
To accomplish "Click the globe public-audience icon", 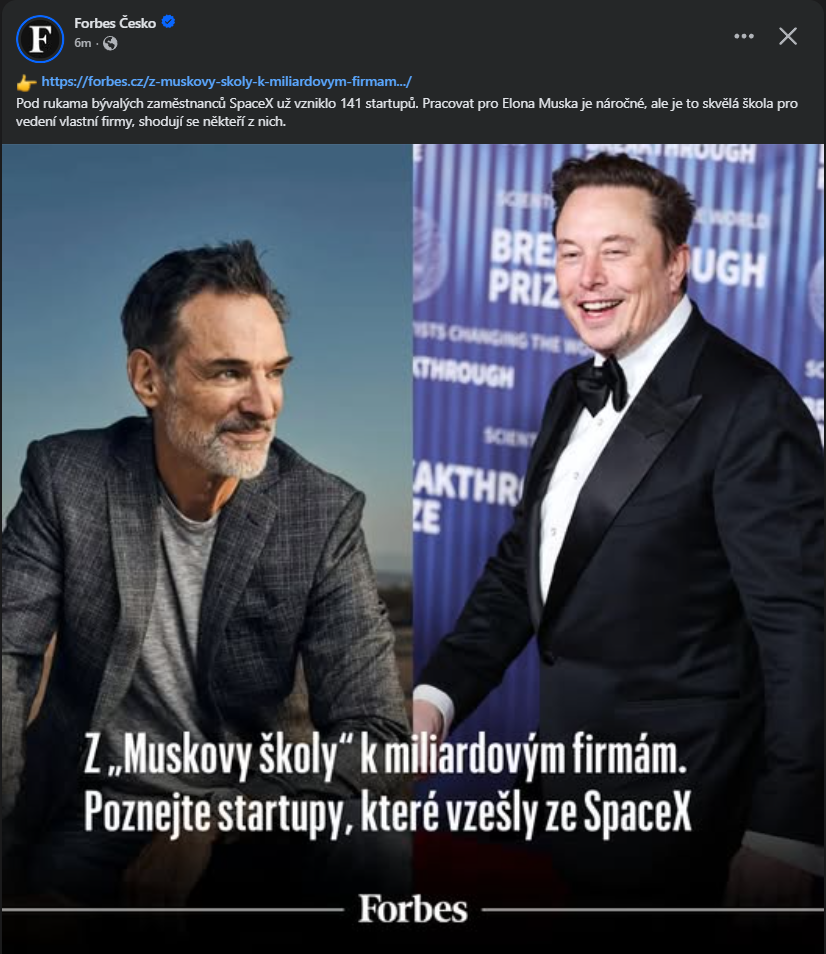I will click(x=110, y=43).
